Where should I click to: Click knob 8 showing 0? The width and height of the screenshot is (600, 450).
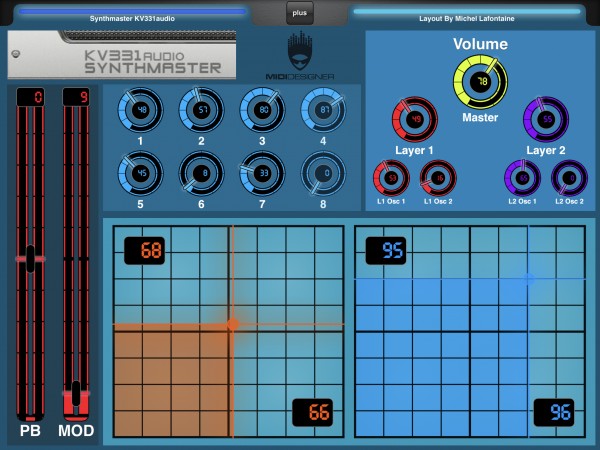click(323, 173)
